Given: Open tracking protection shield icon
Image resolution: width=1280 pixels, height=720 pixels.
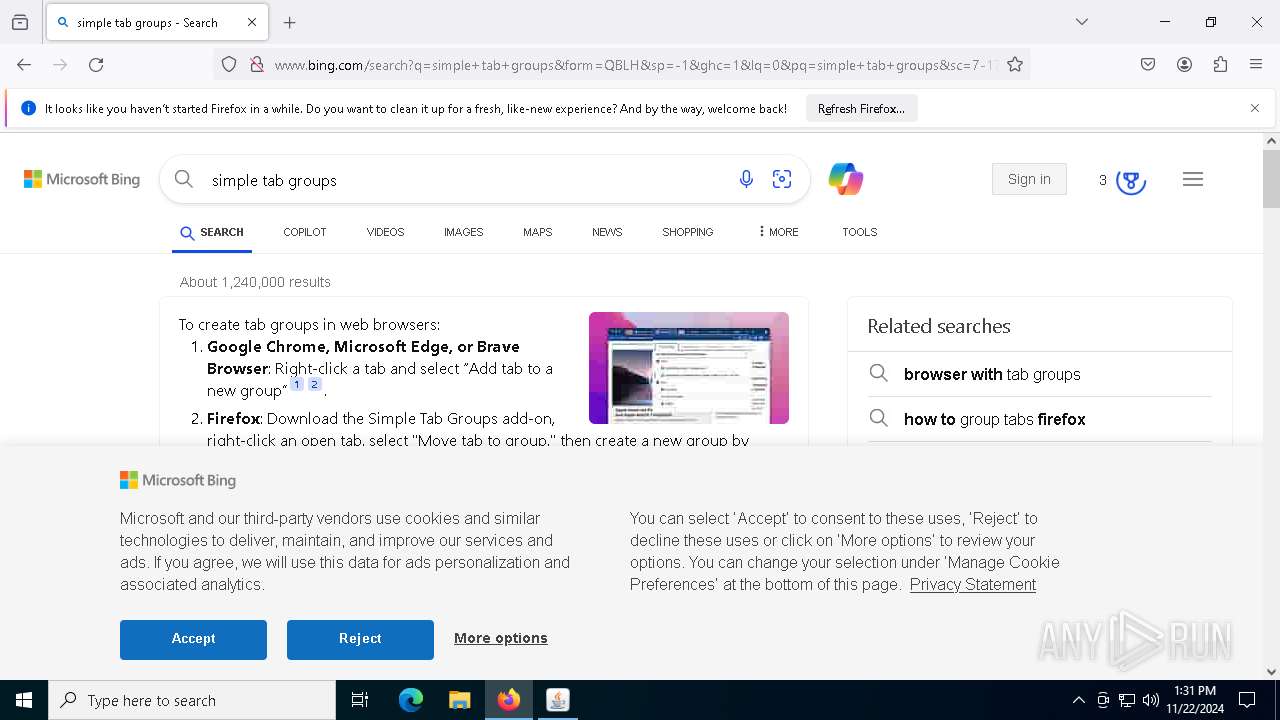Looking at the screenshot, I should point(229,64).
